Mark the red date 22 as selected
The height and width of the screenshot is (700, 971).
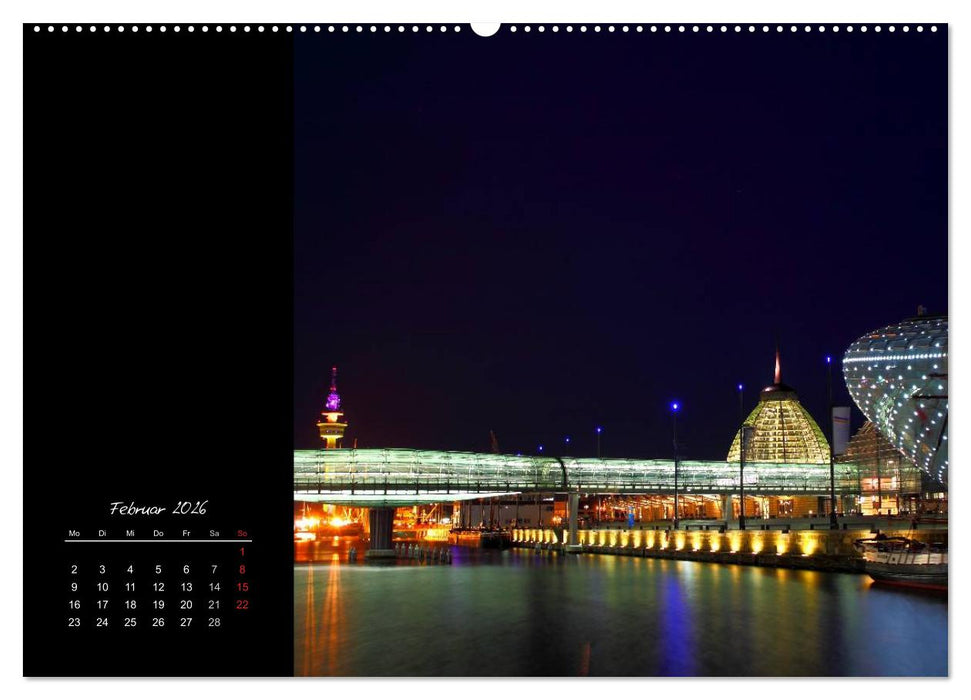coord(243,604)
